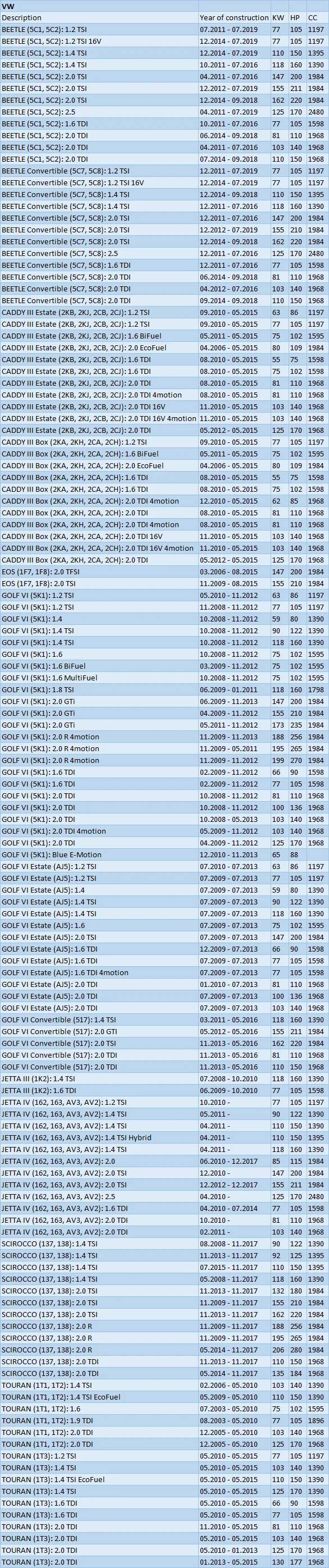Click KW value 173

tap(278, 725)
